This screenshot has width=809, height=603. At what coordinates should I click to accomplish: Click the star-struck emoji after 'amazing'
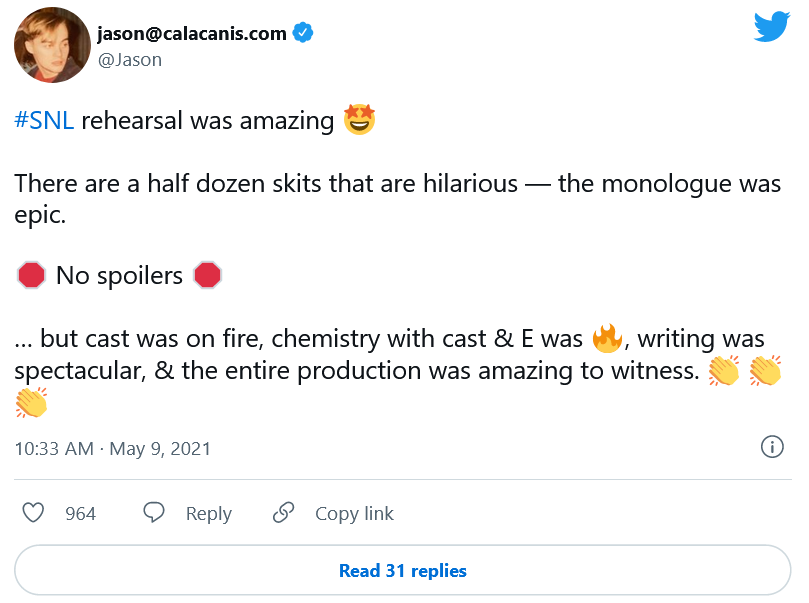359,121
